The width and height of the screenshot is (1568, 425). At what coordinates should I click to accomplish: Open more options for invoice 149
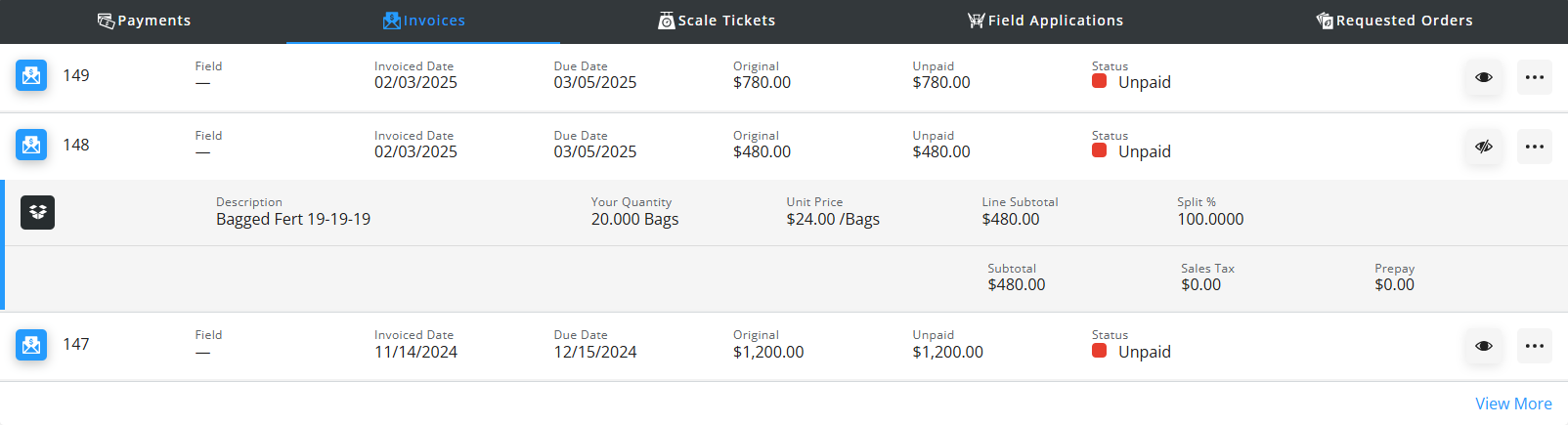(1534, 77)
